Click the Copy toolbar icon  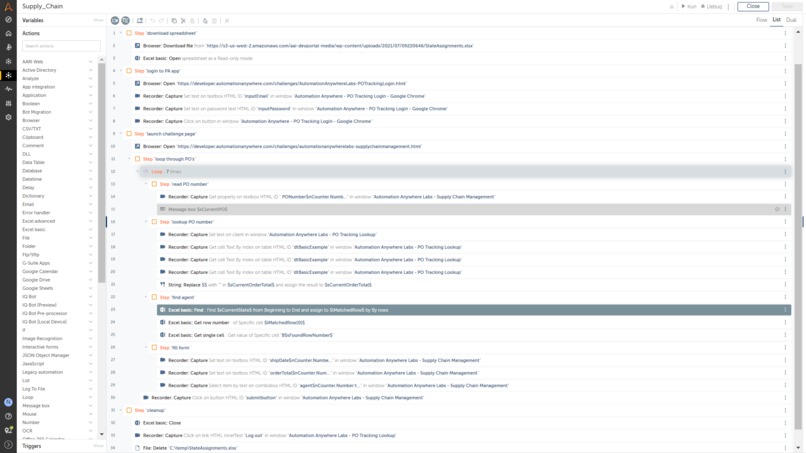(x=174, y=21)
